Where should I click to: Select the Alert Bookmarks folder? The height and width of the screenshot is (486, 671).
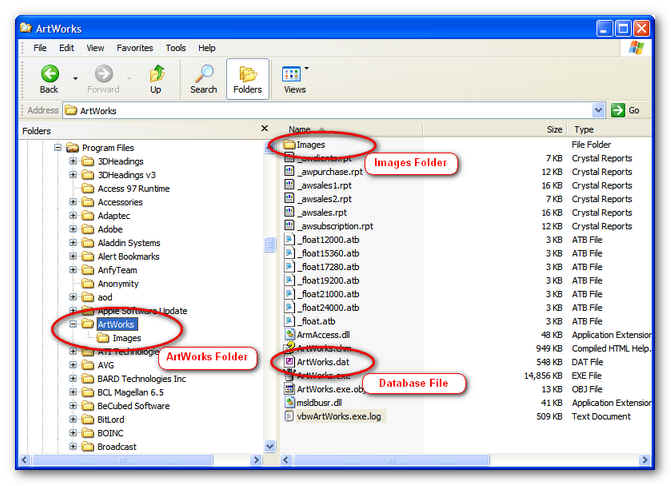pos(121,257)
